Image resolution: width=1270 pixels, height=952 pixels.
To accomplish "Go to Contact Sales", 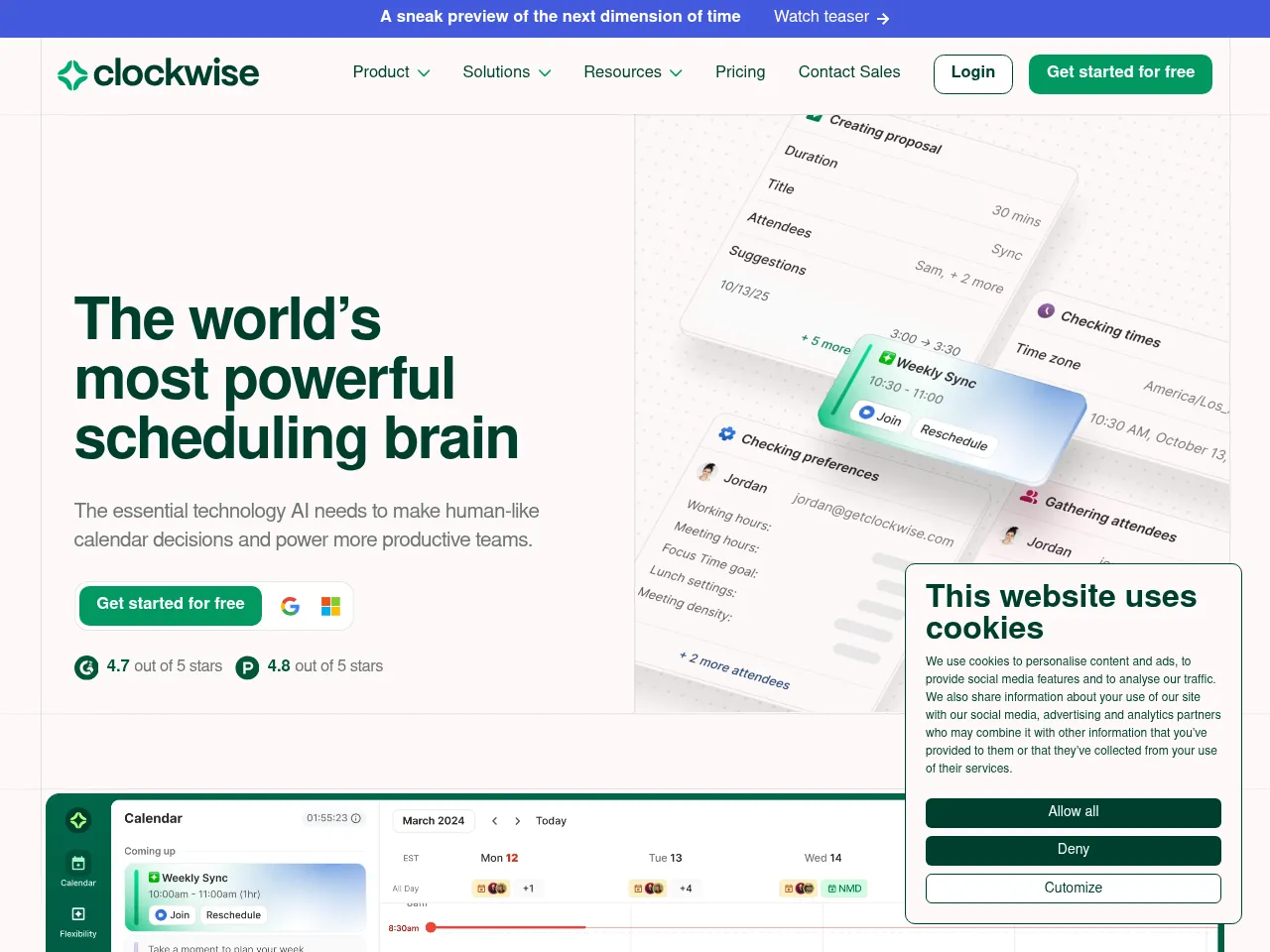I will click(849, 72).
